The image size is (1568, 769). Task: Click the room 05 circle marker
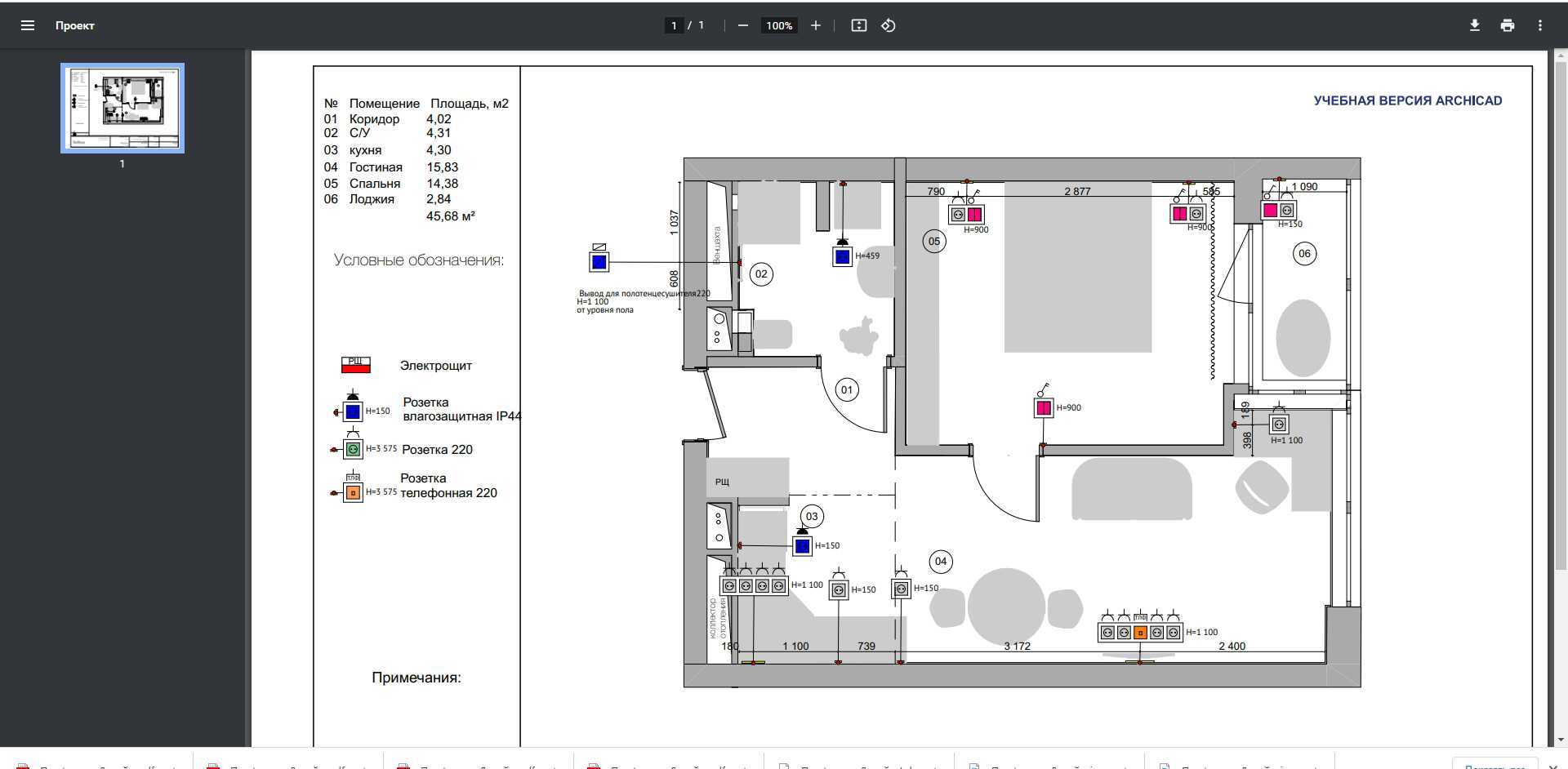(934, 241)
